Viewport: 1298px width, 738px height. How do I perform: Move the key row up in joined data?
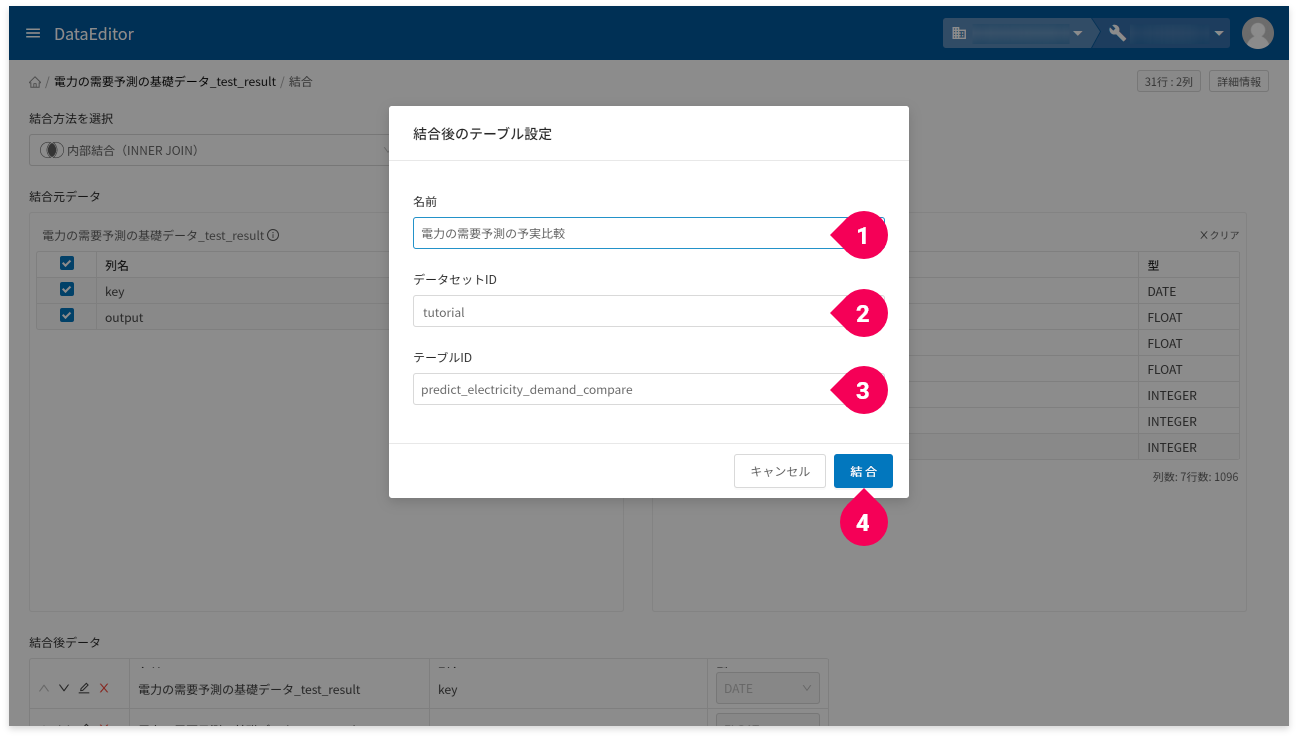point(44,688)
